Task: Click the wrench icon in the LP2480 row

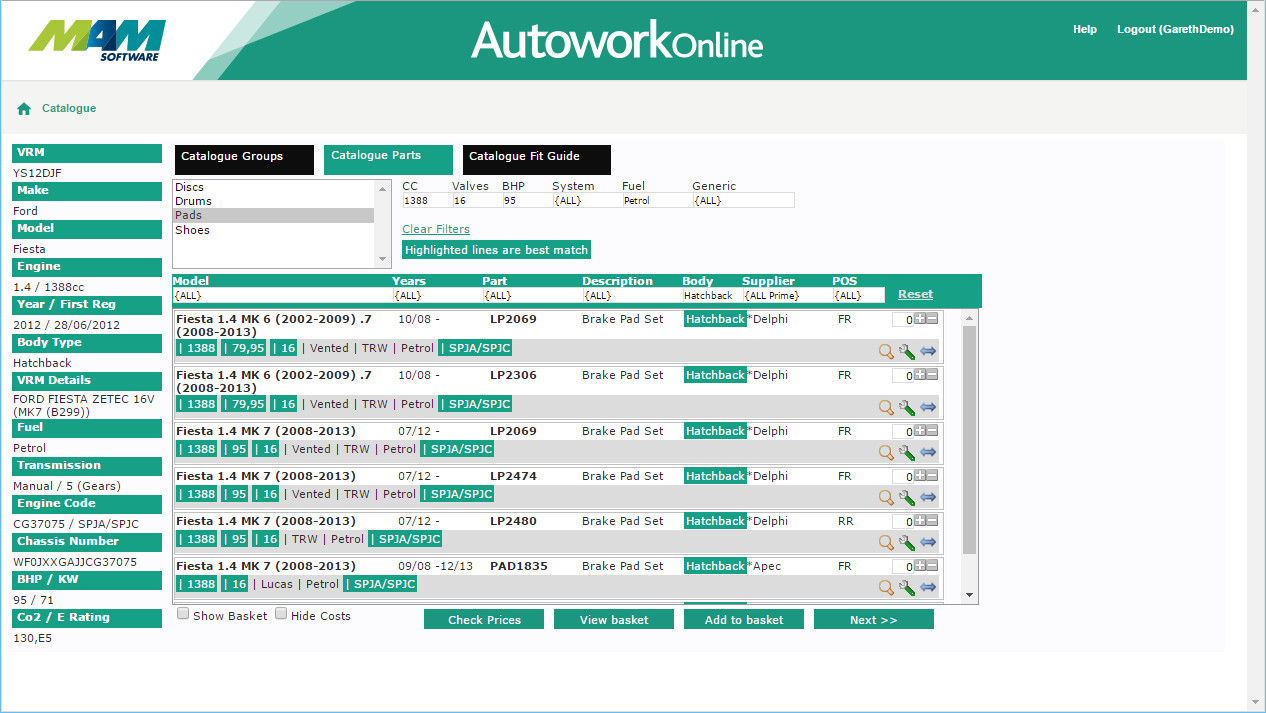Action: coord(907,542)
